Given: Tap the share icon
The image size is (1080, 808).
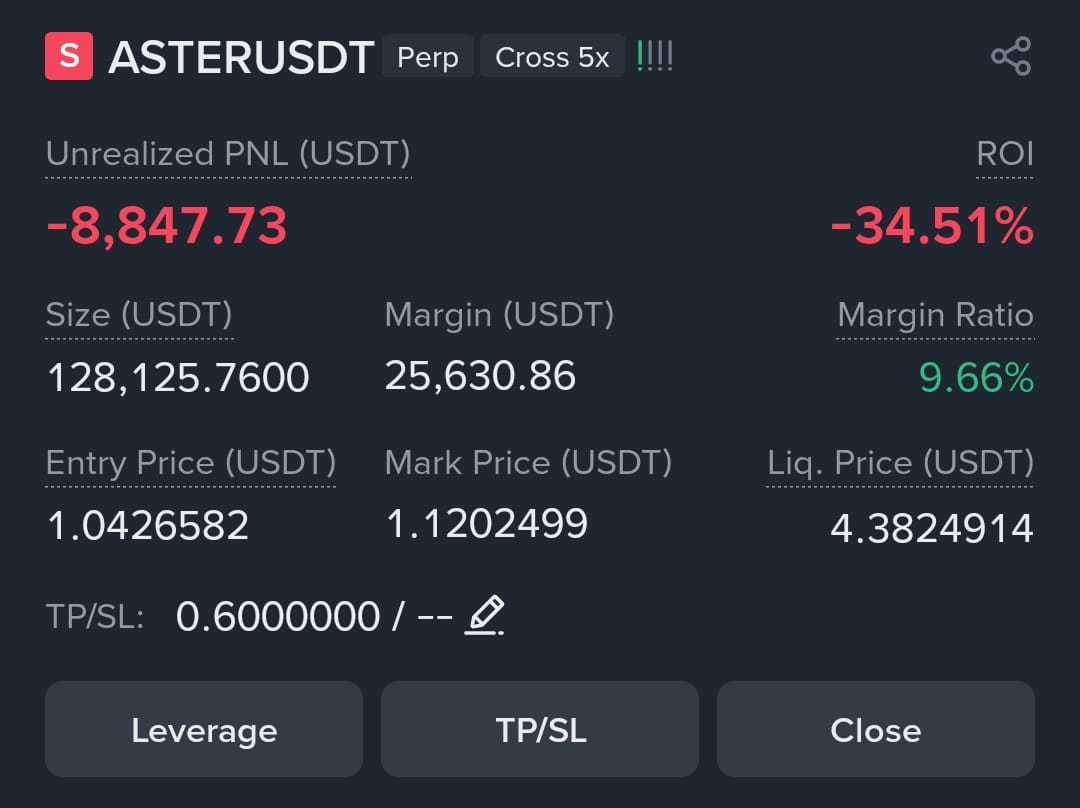Looking at the screenshot, I should (x=1010, y=56).
